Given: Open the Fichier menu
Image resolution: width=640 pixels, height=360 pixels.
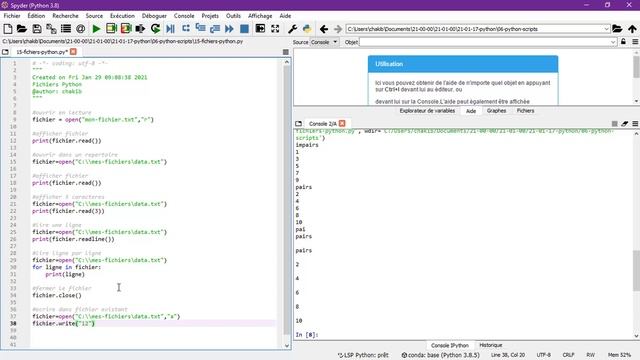Looking at the screenshot, I should coord(12,16).
